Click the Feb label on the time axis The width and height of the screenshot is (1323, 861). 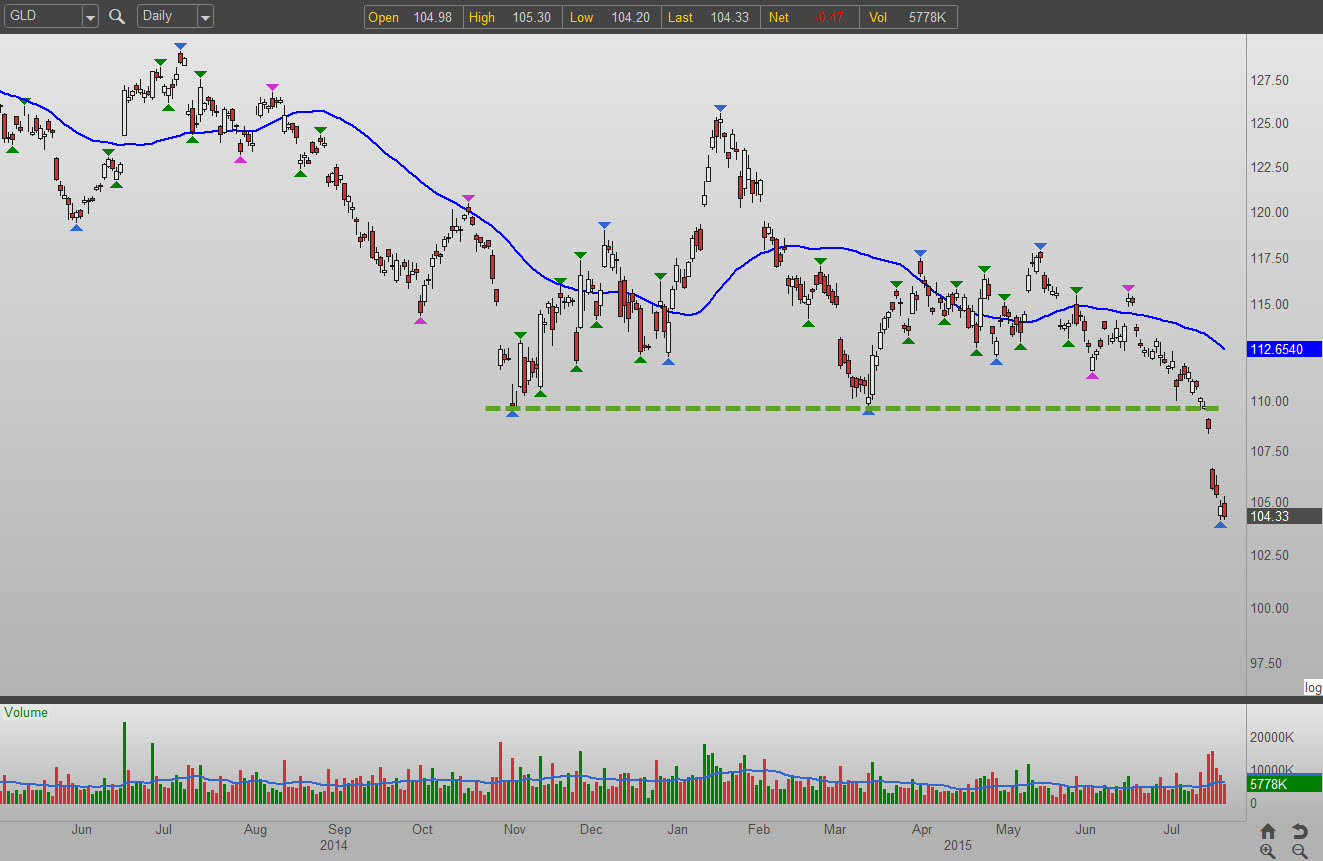(x=759, y=829)
